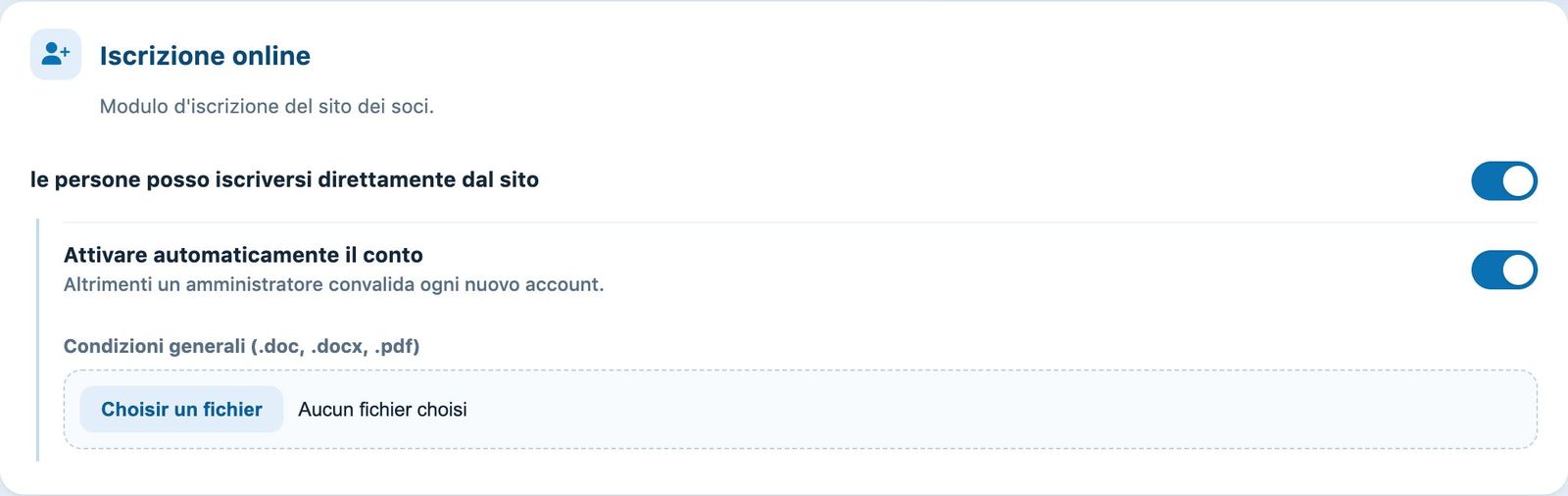Select the Iscrizione online heading
The width and height of the screenshot is (1568, 496).
coord(205,56)
